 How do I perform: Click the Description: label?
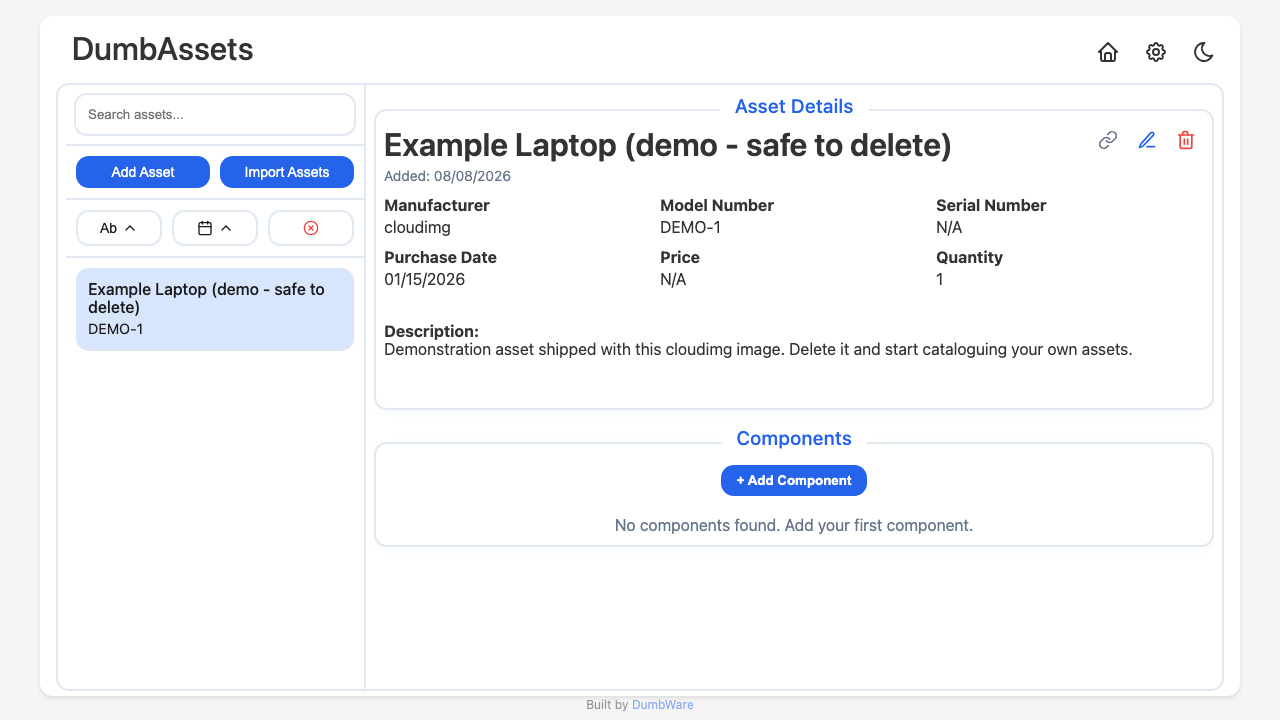click(x=432, y=331)
